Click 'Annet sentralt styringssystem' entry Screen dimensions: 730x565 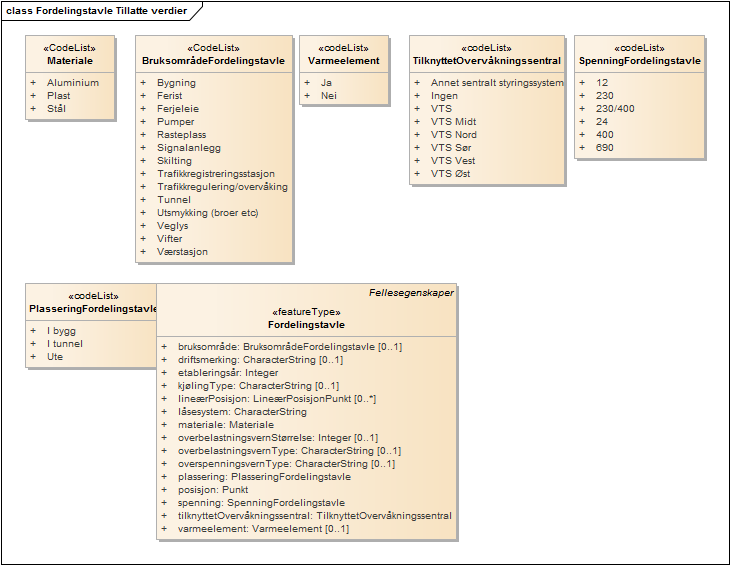(x=497, y=83)
